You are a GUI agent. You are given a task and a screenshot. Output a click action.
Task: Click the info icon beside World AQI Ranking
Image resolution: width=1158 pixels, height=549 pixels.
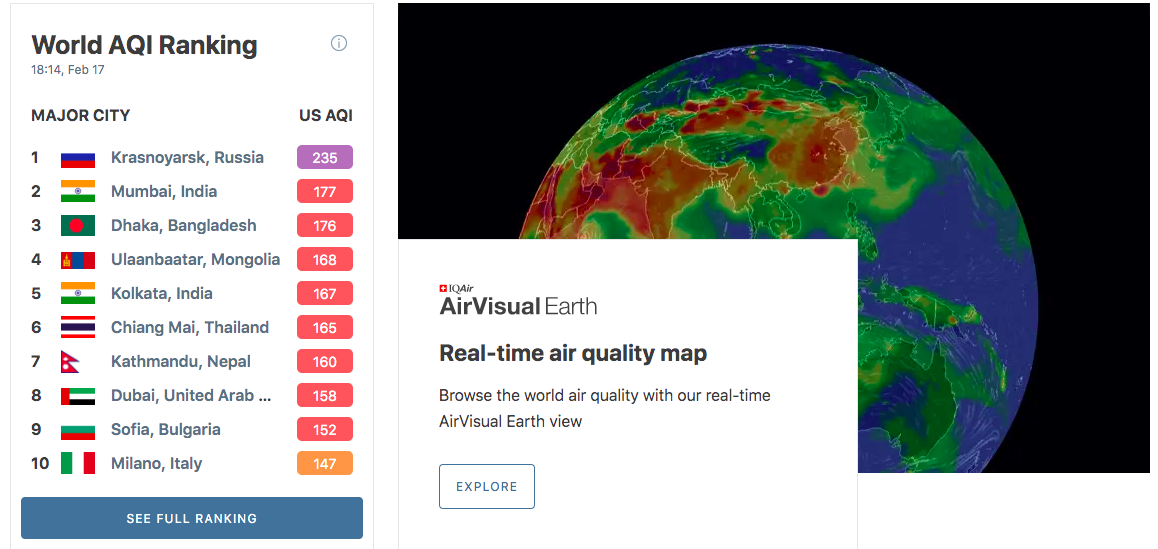click(x=338, y=43)
